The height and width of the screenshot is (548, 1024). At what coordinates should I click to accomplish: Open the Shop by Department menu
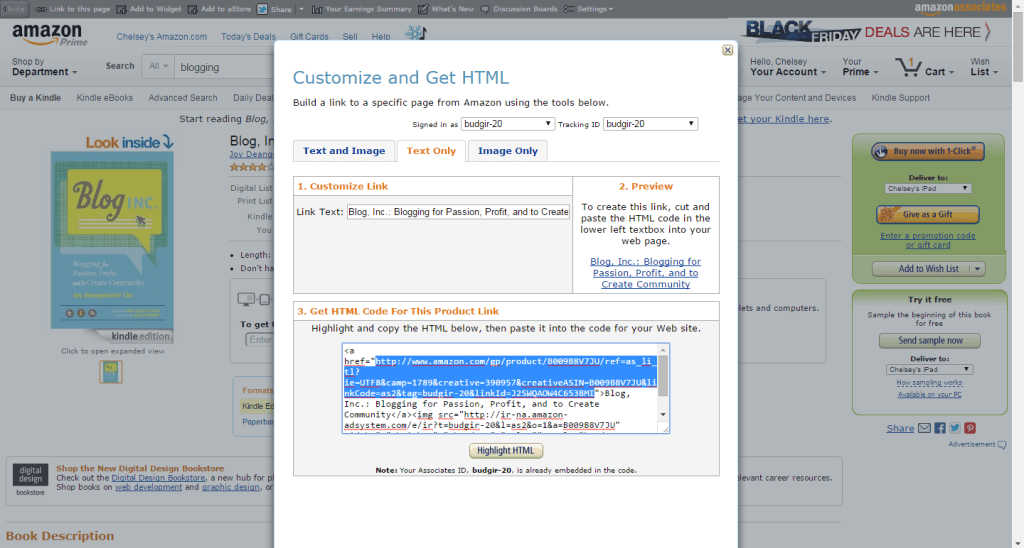[x=44, y=67]
